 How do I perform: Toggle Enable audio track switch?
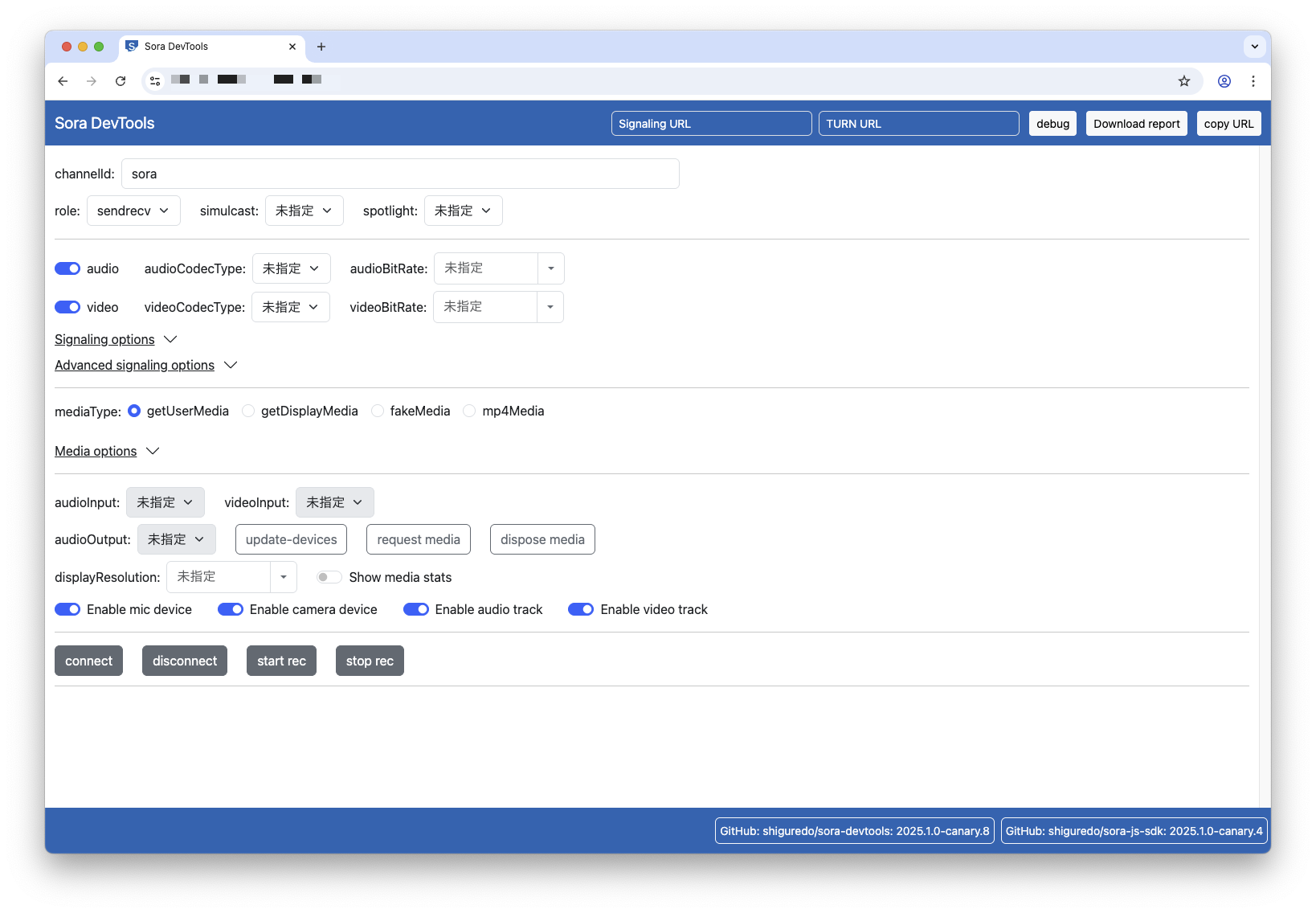416,609
